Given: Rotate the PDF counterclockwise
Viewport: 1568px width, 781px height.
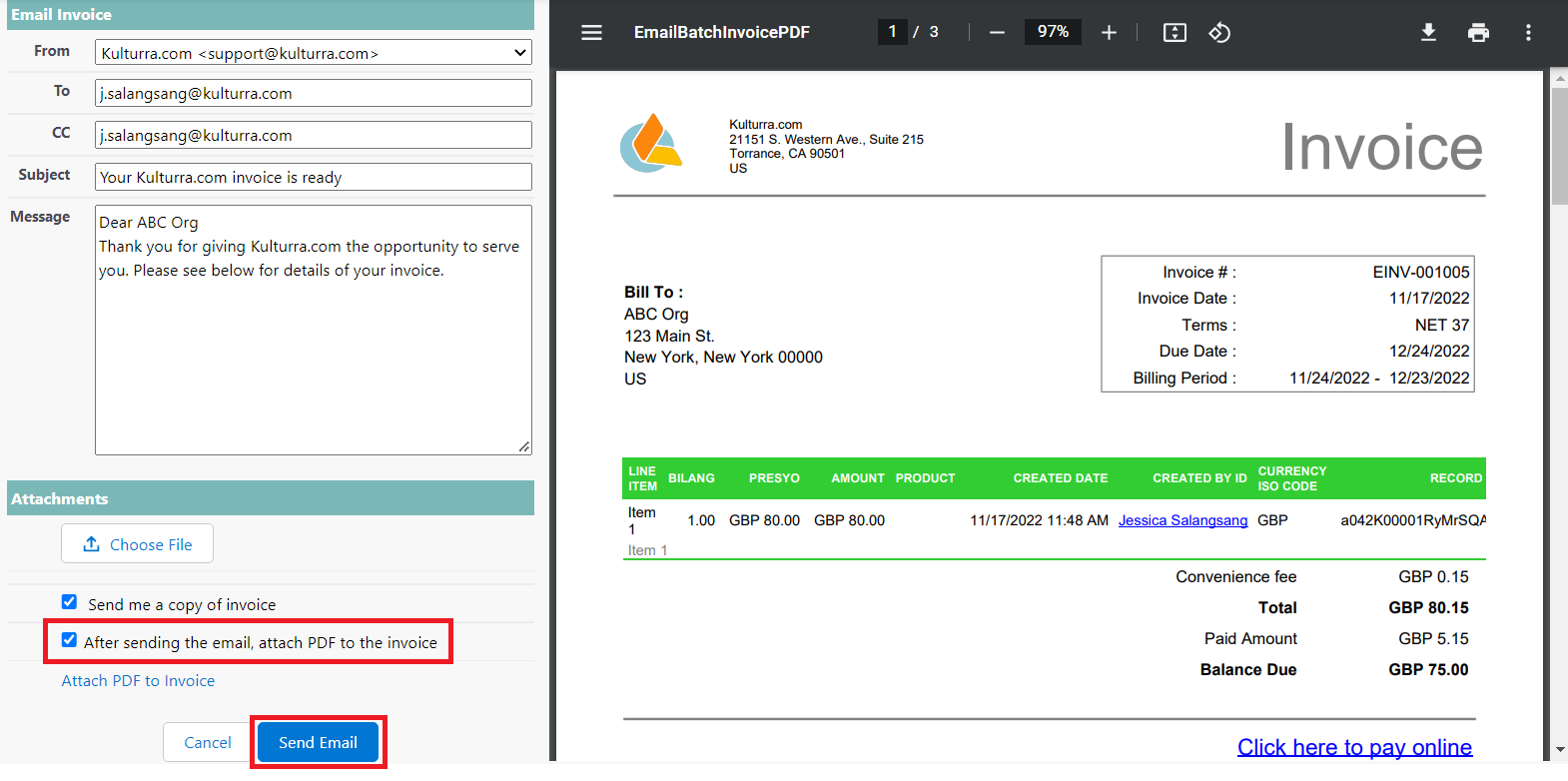Looking at the screenshot, I should (1219, 33).
